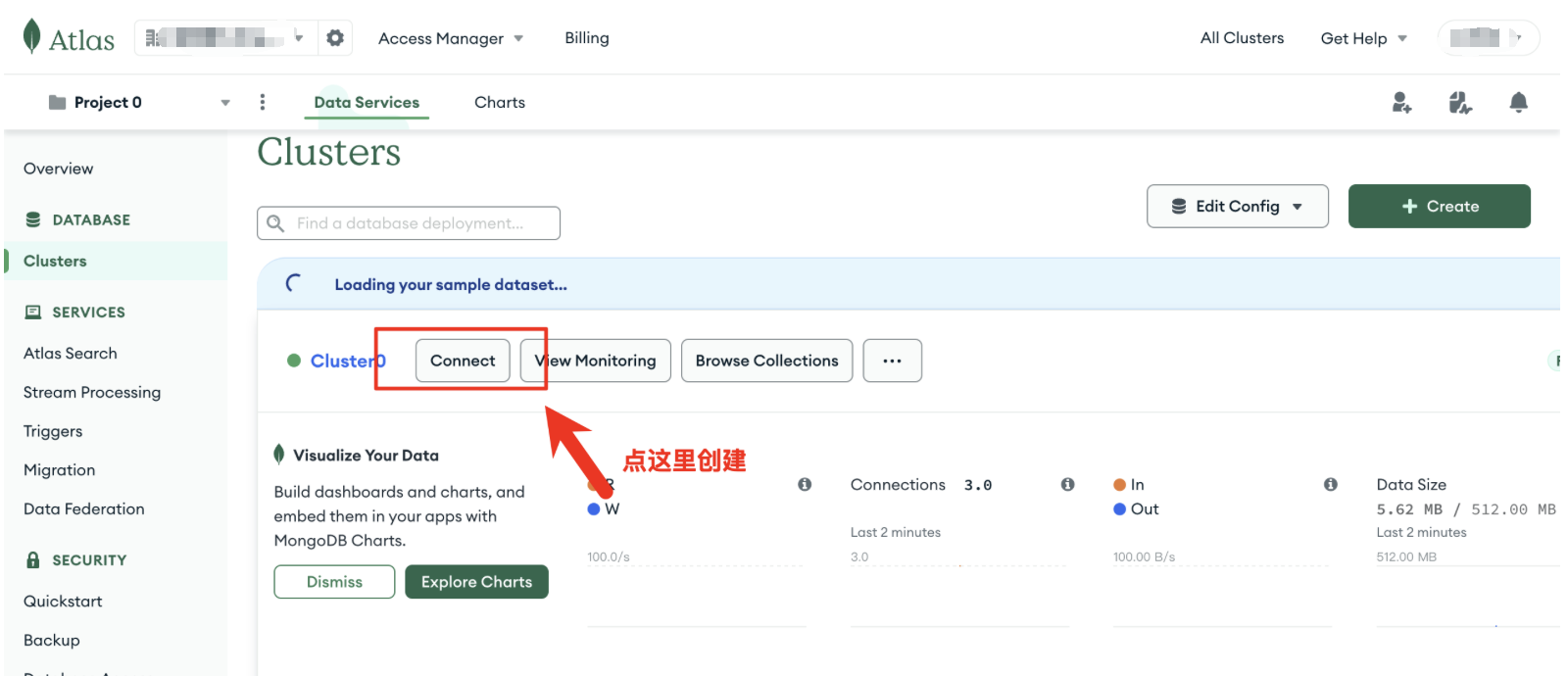The image size is (1568, 676).
Task: Click the green Create button
Action: pos(1440,206)
